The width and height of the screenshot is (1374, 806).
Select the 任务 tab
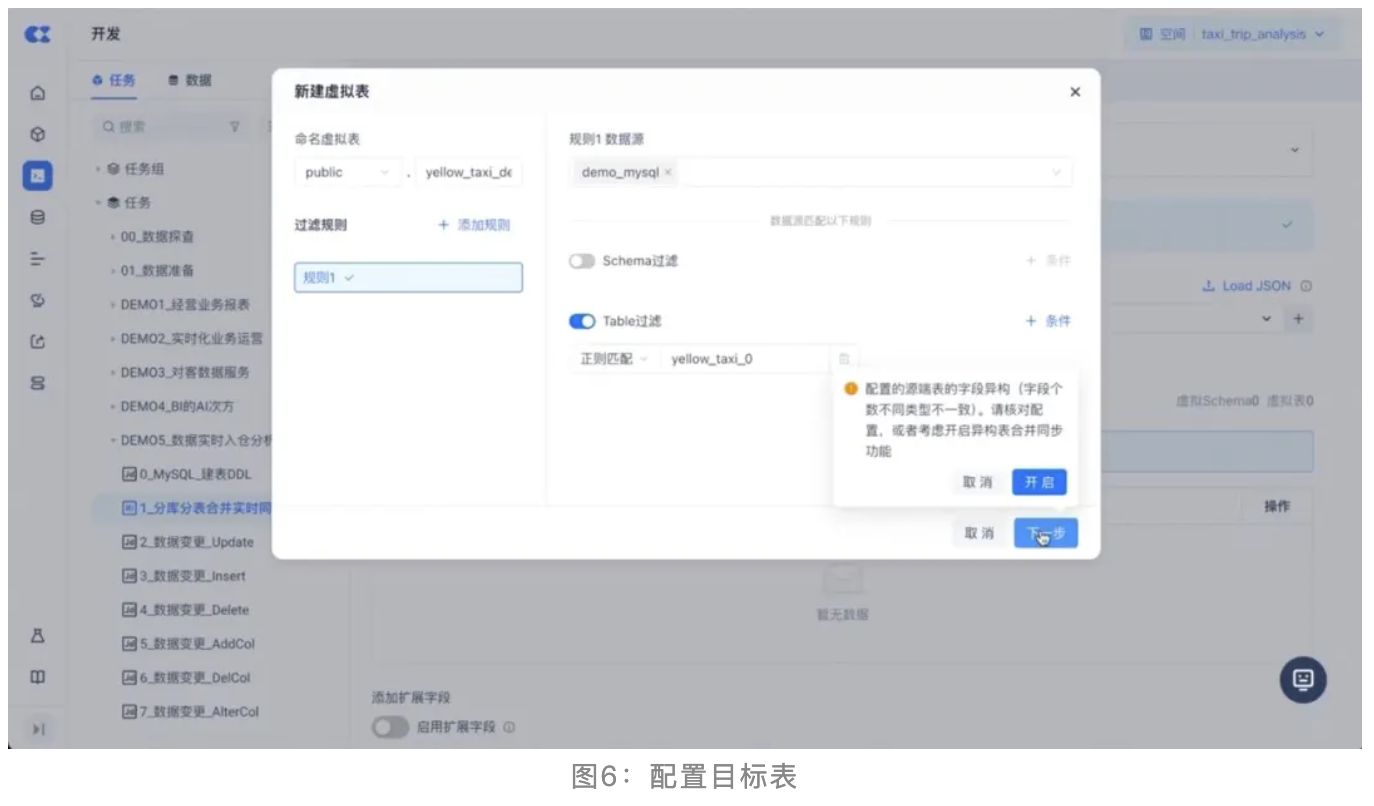pyautogui.click(x=114, y=80)
